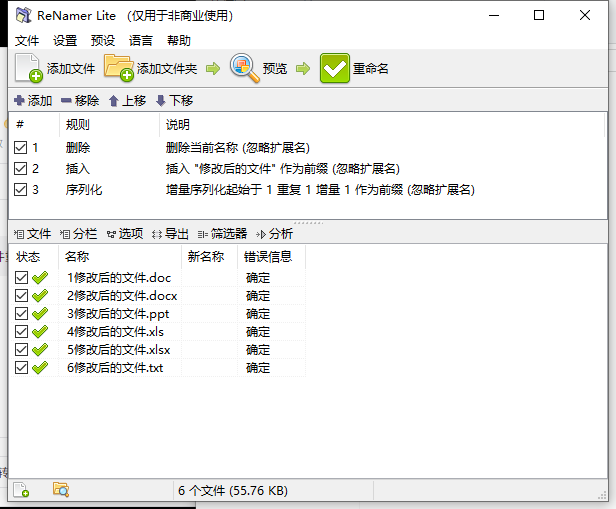
Task: Click the green status check of 6修改后的文件.txt
Action: [40, 368]
